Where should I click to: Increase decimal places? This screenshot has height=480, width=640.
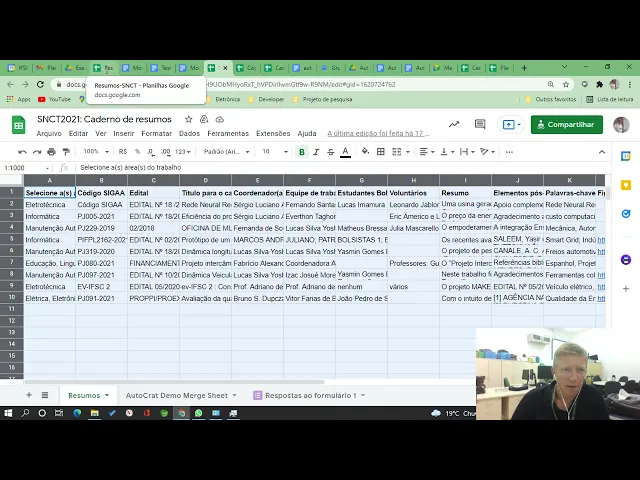166,152
